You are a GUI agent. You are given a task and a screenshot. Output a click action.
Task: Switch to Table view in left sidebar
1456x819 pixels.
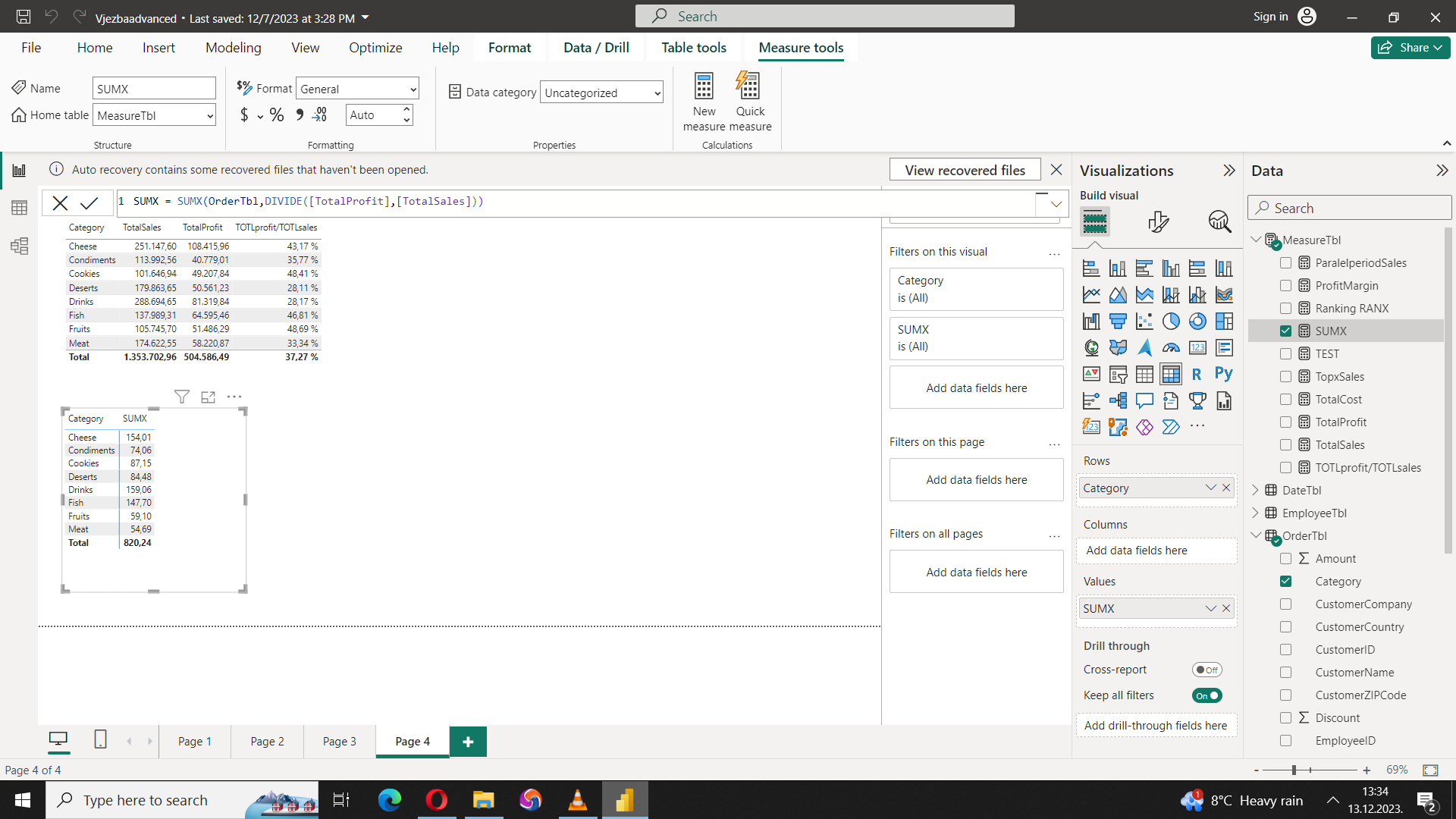pyautogui.click(x=19, y=208)
